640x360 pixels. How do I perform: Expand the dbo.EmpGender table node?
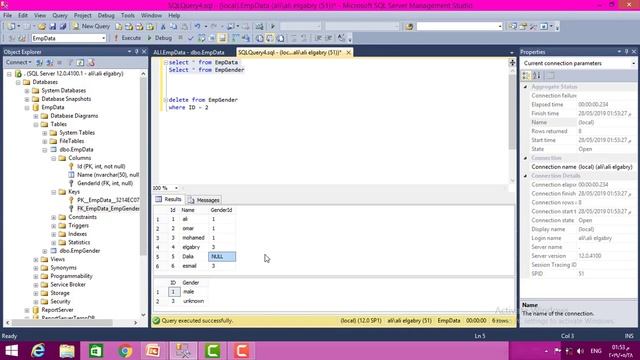click(x=45, y=251)
